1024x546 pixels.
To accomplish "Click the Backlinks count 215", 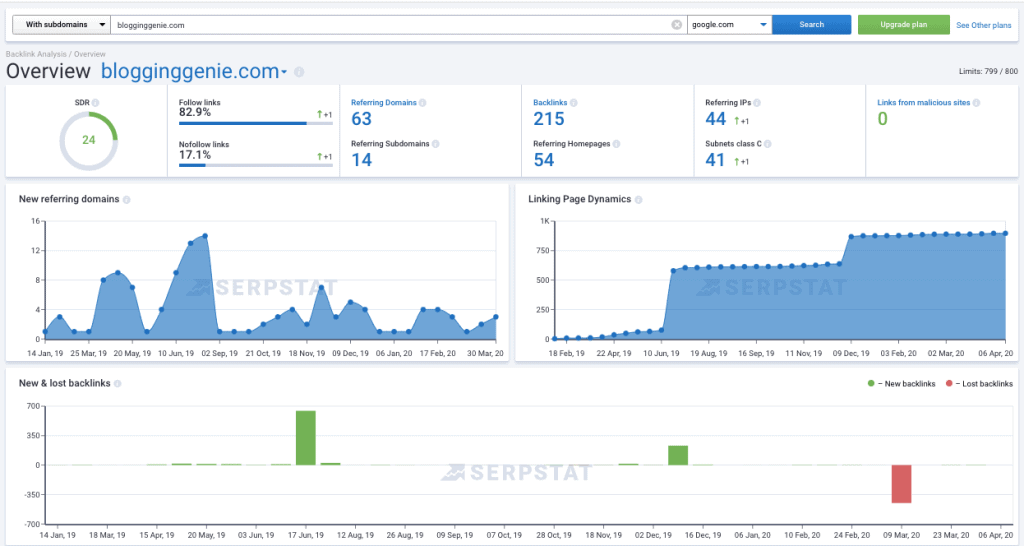I will coord(549,119).
